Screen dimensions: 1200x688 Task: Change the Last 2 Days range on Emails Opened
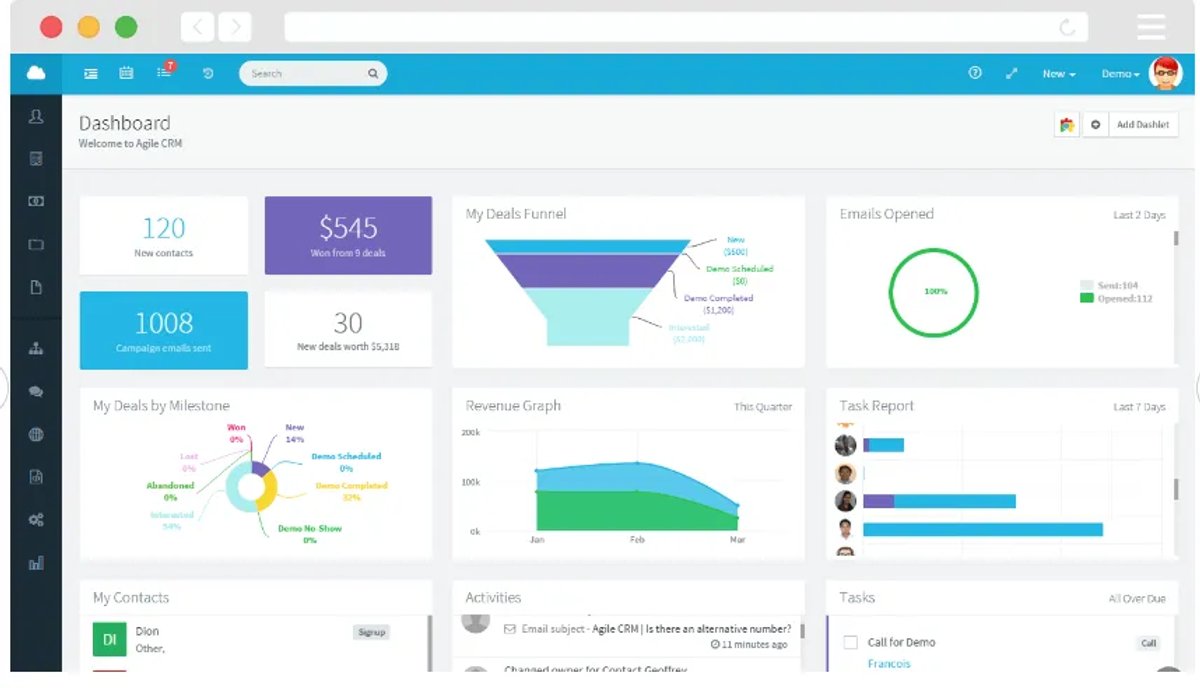1139,215
